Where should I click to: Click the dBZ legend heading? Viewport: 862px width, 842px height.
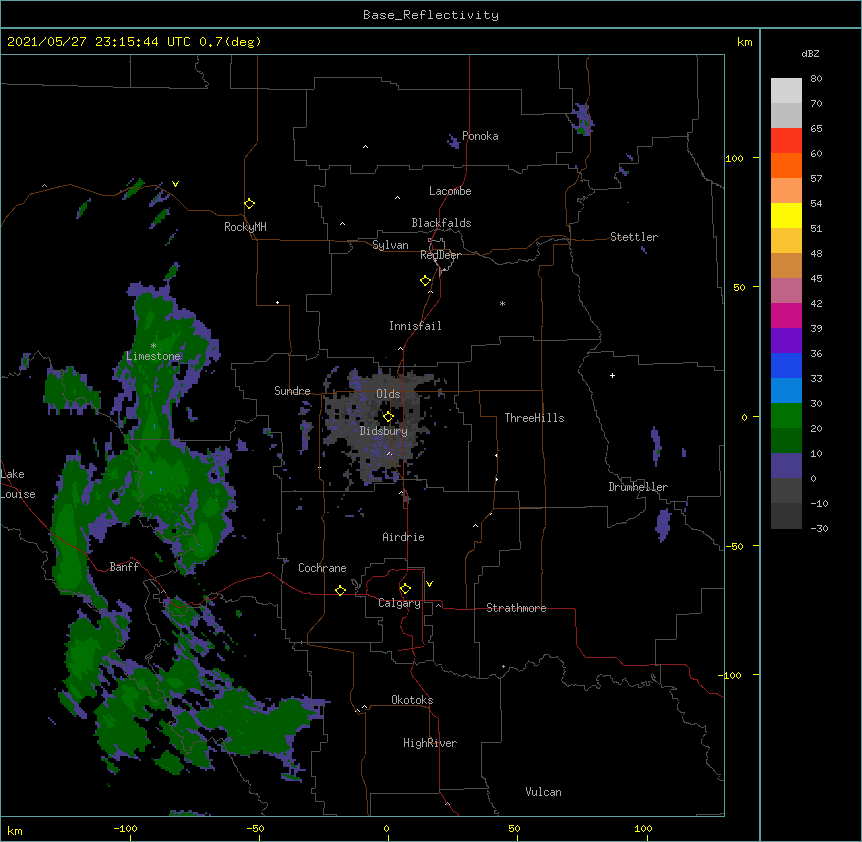pyautogui.click(x=810, y=53)
